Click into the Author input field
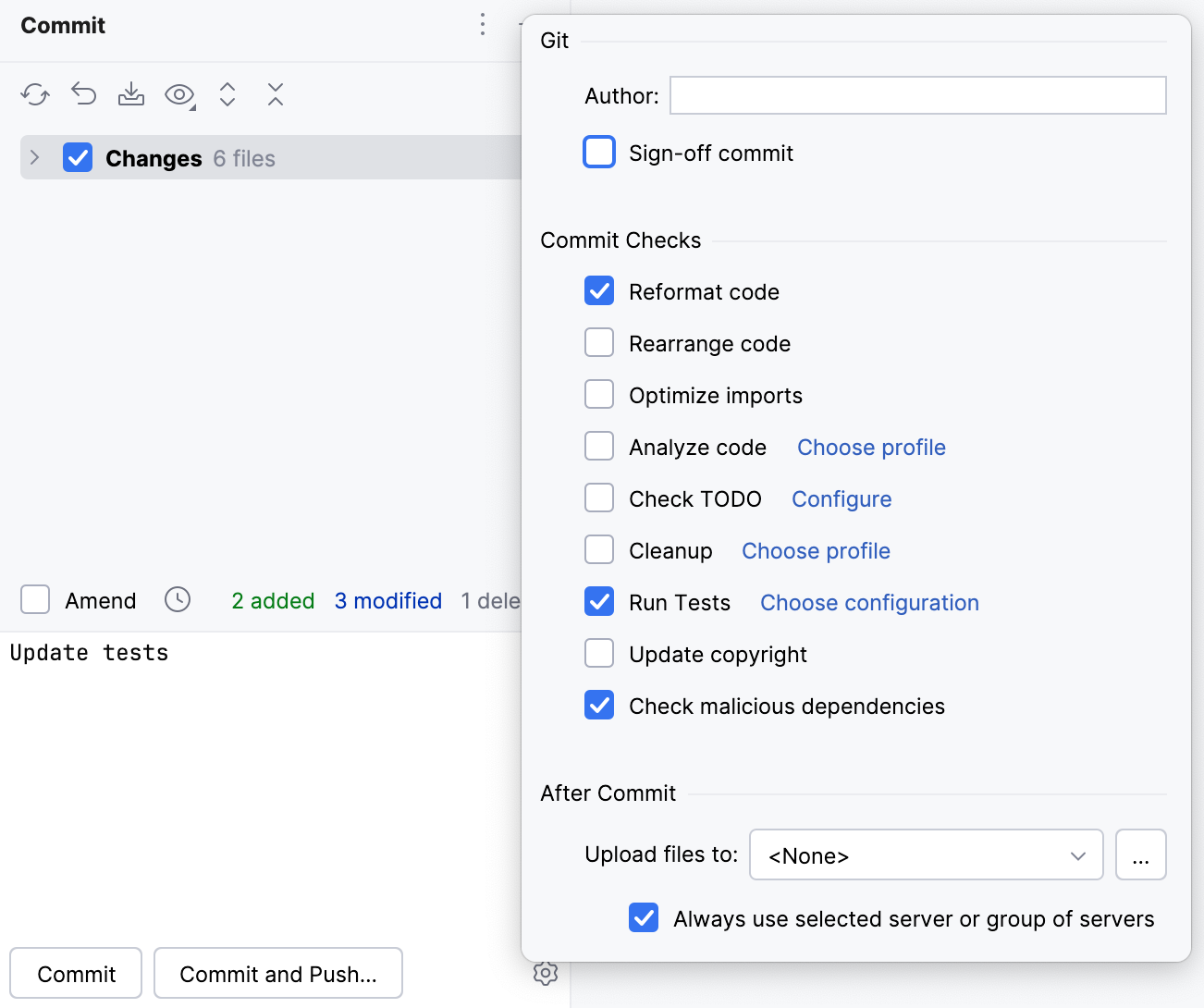This screenshot has height=1008, width=1204. click(x=918, y=95)
